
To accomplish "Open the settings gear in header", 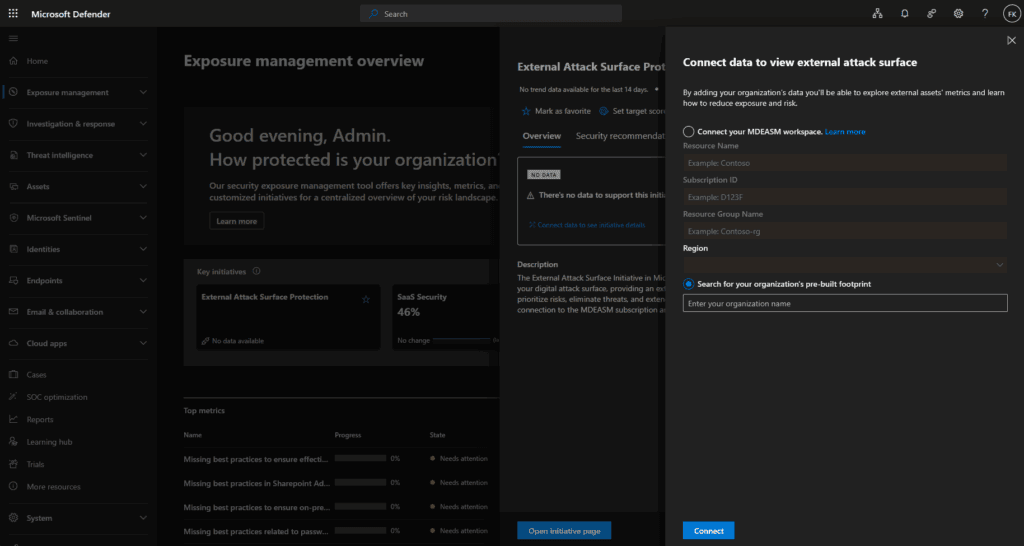I will (x=958, y=14).
